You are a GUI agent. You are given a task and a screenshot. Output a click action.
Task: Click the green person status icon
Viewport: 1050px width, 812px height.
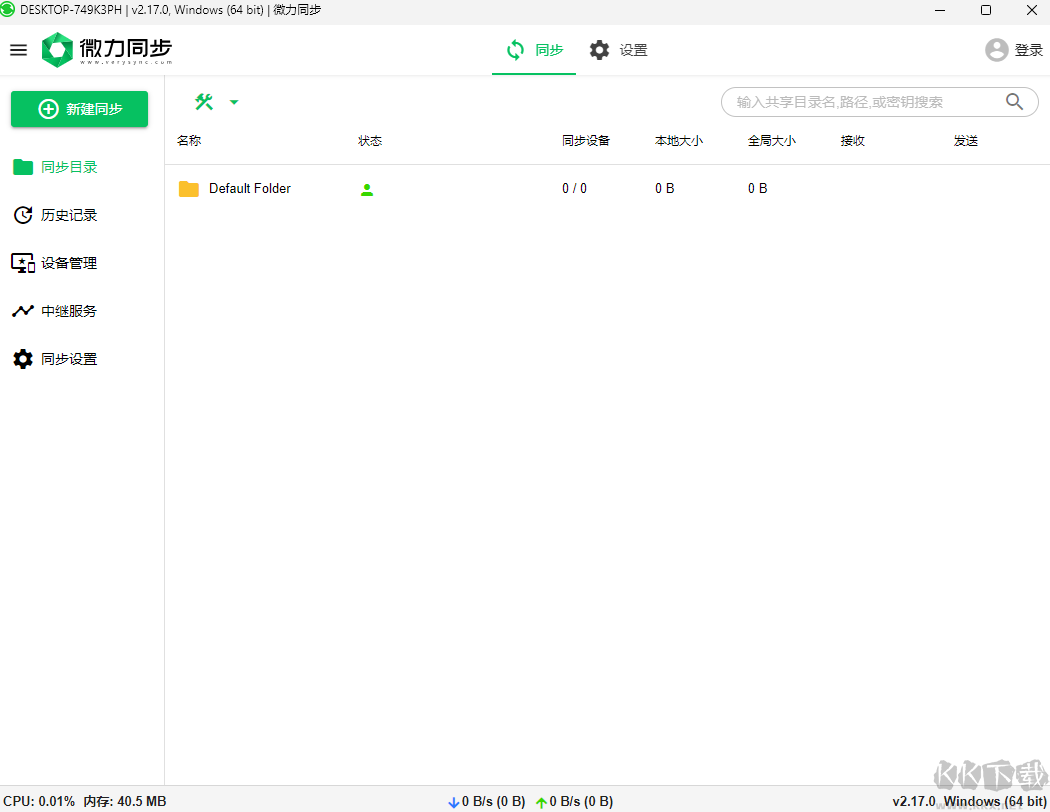click(367, 189)
